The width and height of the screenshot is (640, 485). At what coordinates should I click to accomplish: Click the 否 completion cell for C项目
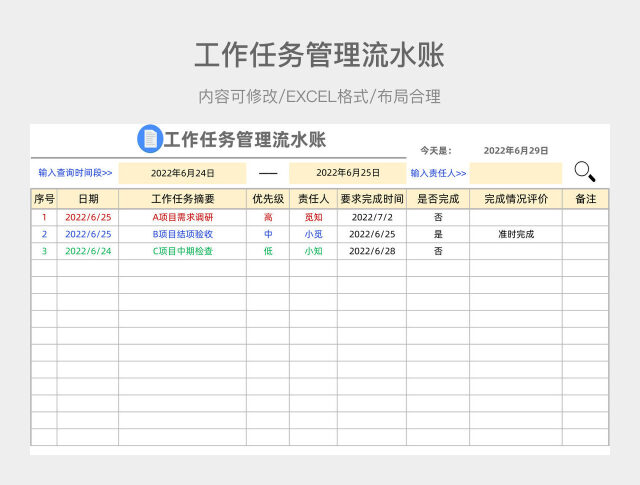point(438,251)
